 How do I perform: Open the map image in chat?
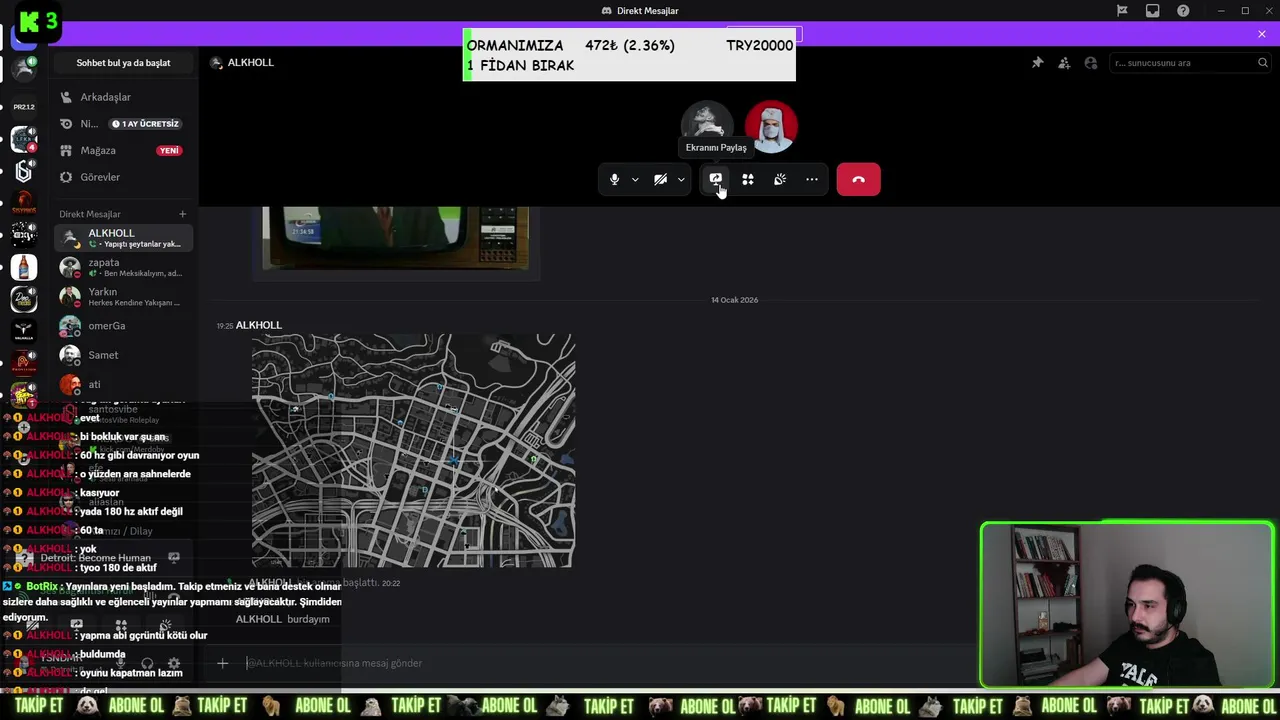[413, 451]
